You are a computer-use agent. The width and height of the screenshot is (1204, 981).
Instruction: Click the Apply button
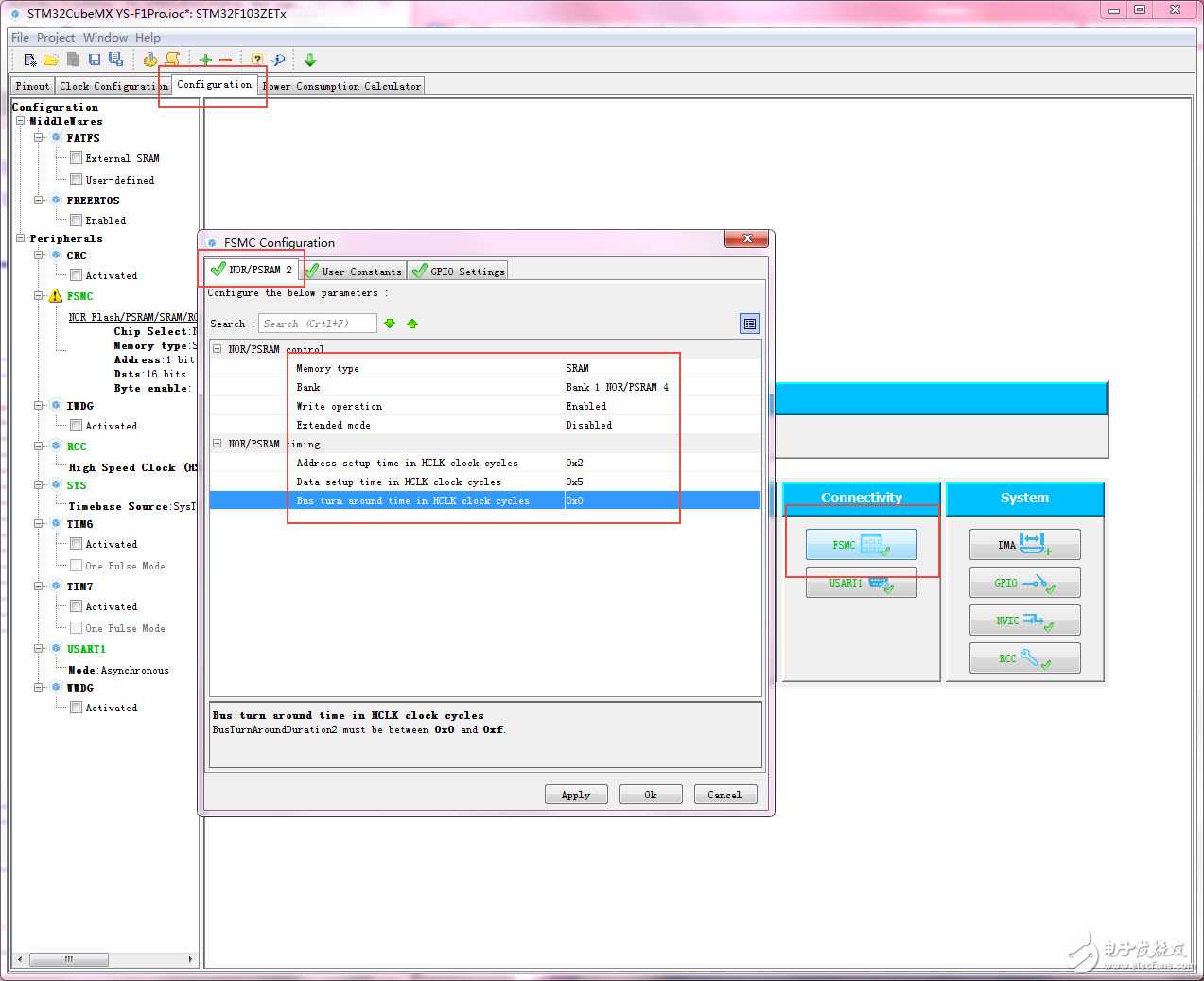coord(576,795)
